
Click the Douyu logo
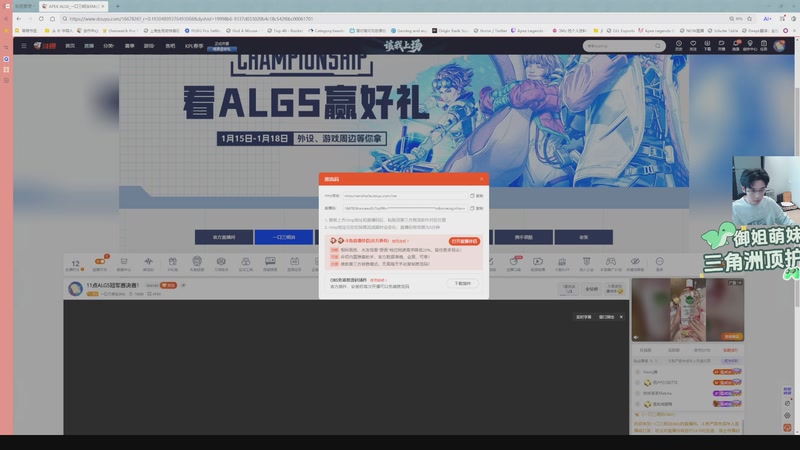[45, 45]
